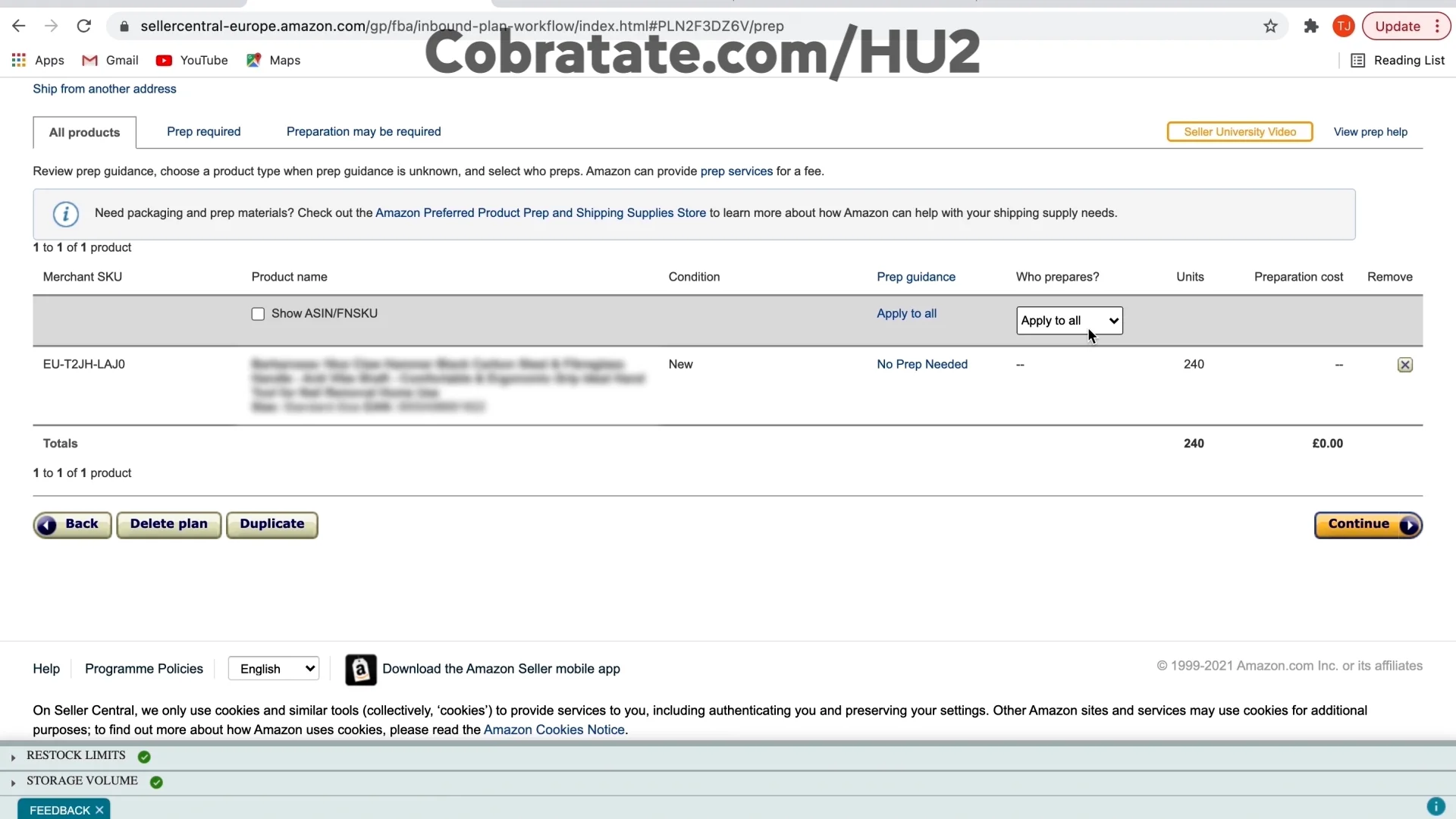1456x819 pixels.
Task: Click the Delete plan button
Action: 168,523
